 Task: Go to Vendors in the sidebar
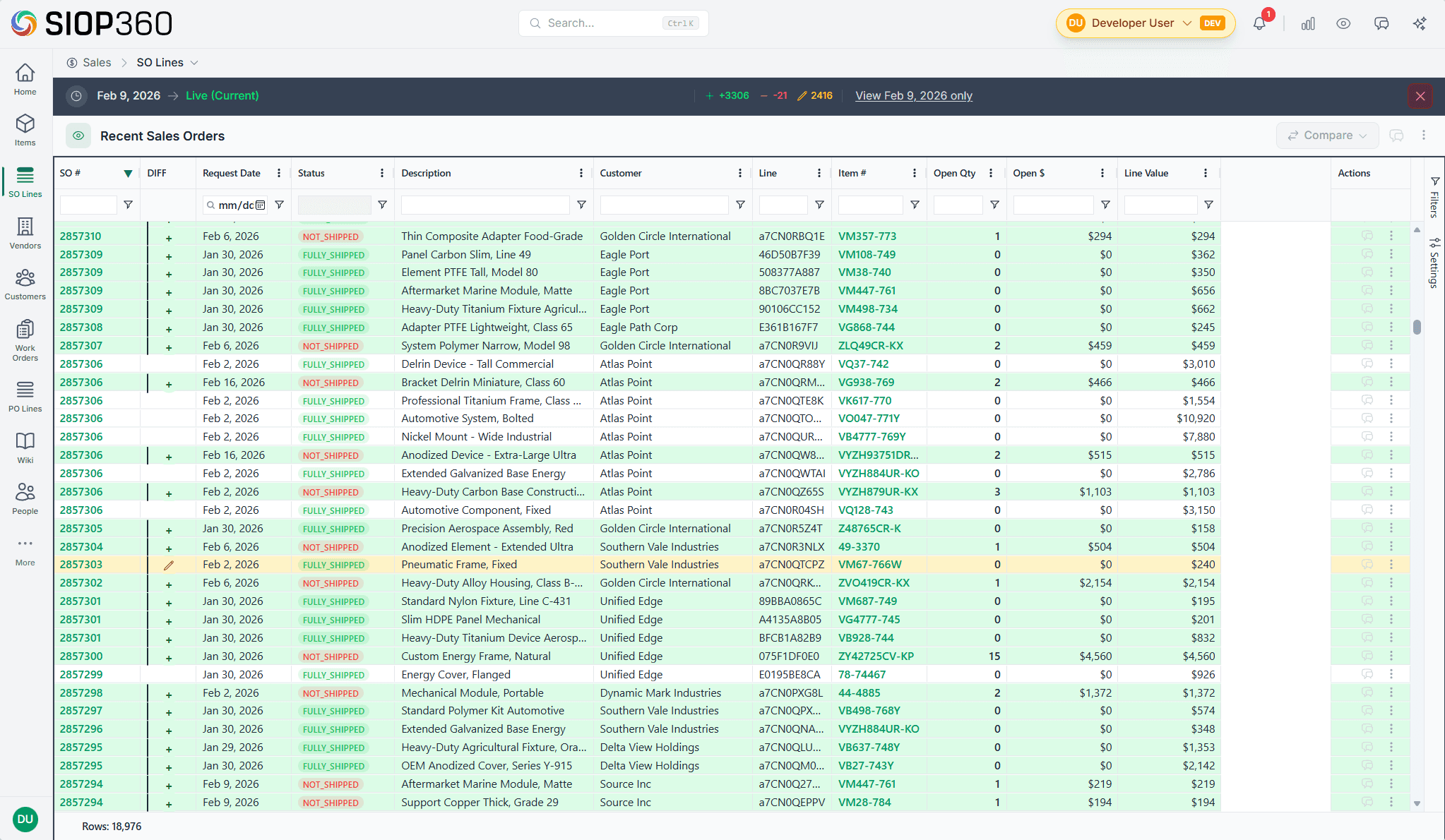[x=25, y=233]
